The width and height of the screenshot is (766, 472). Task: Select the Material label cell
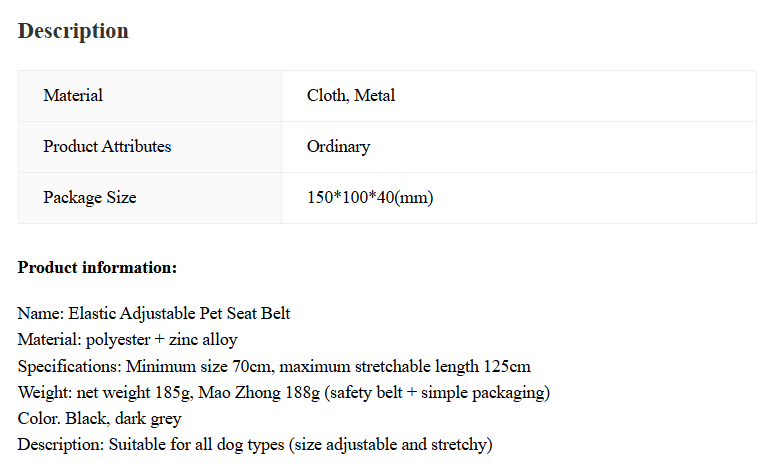tap(150, 96)
